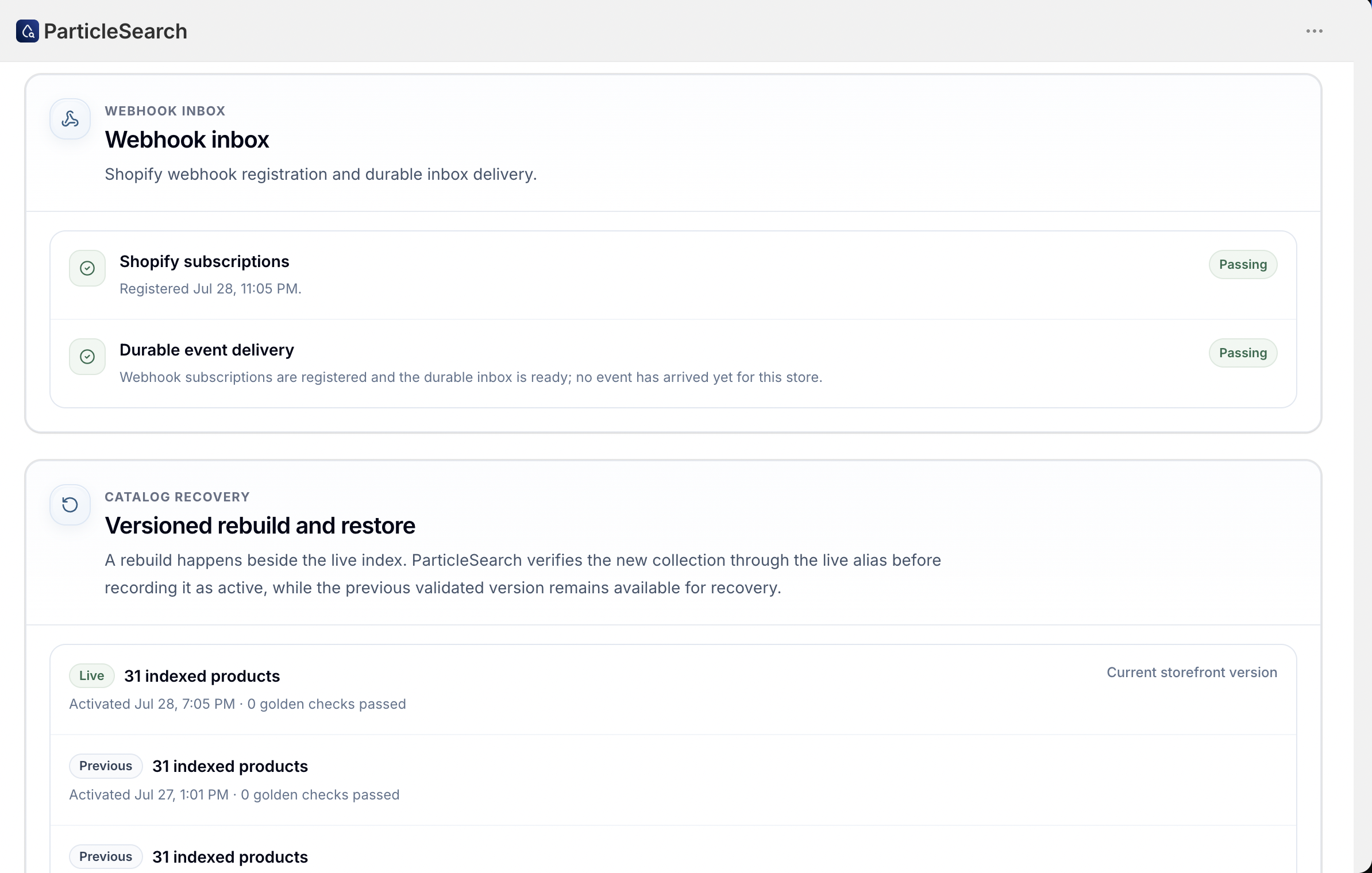
Task: Click the Previous badge for Jul 27 version
Action: click(x=106, y=766)
